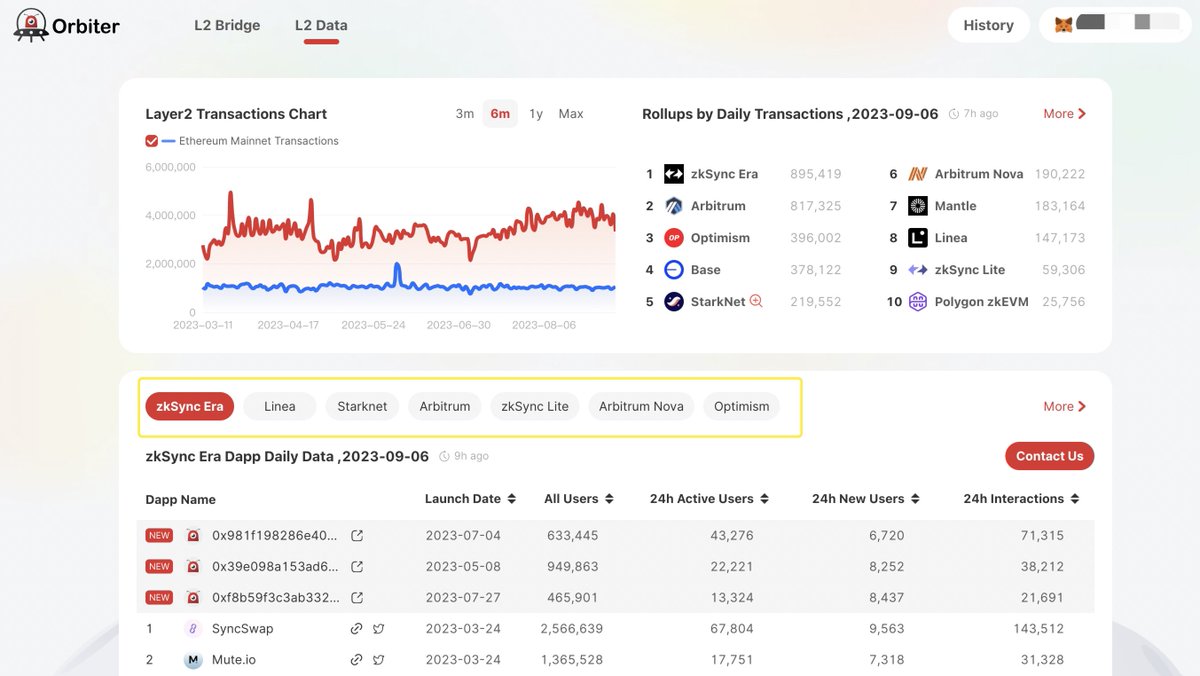Click the Linea rollup icon
Viewport: 1200px width, 676px height.
tap(918, 238)
